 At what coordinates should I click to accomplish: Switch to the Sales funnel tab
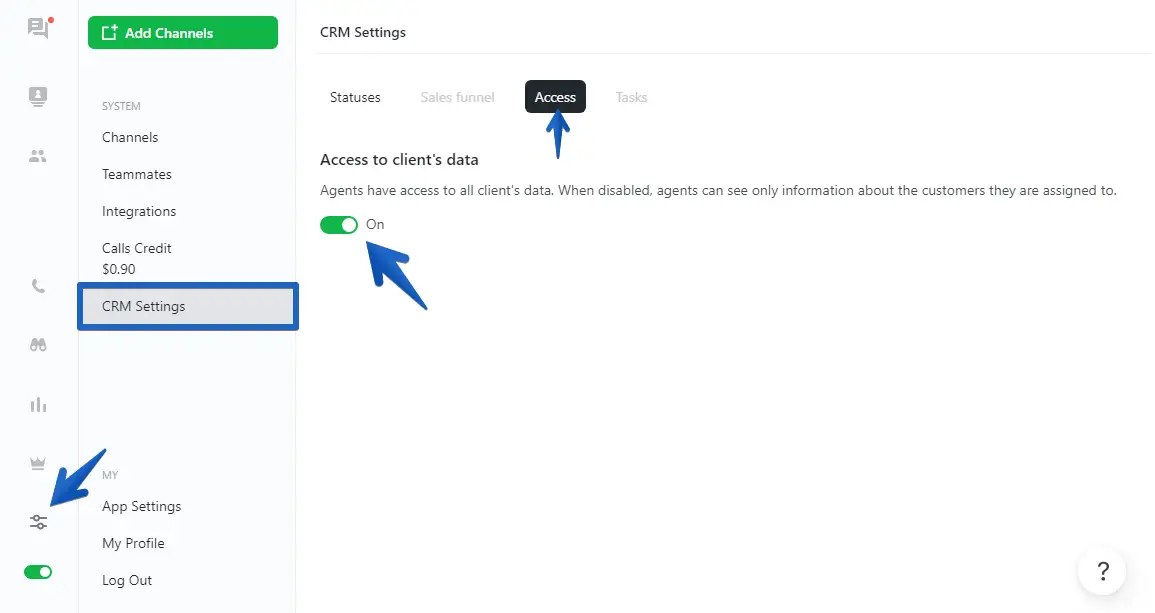click(457, 97)
